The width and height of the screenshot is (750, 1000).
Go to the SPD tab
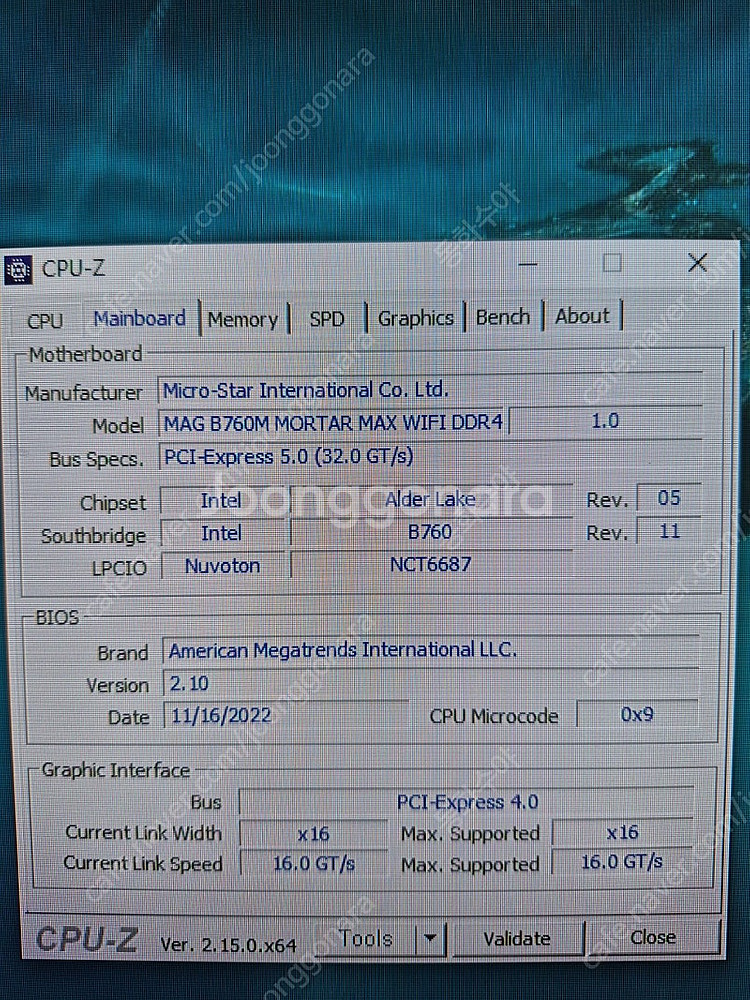point(327,318)
